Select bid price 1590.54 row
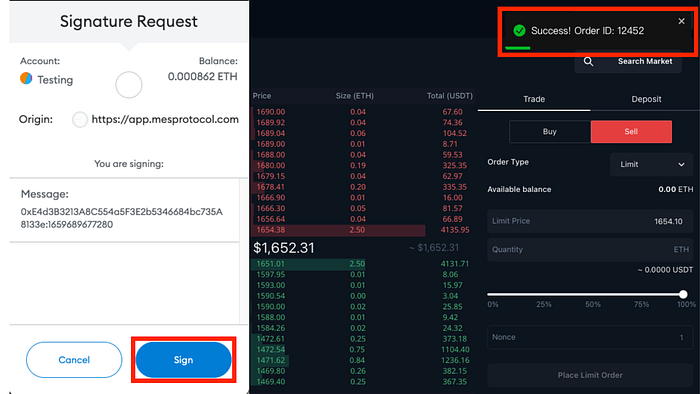The width and height of the screenshot is (700, 394). pyautogui.click(x=362, y=296)
